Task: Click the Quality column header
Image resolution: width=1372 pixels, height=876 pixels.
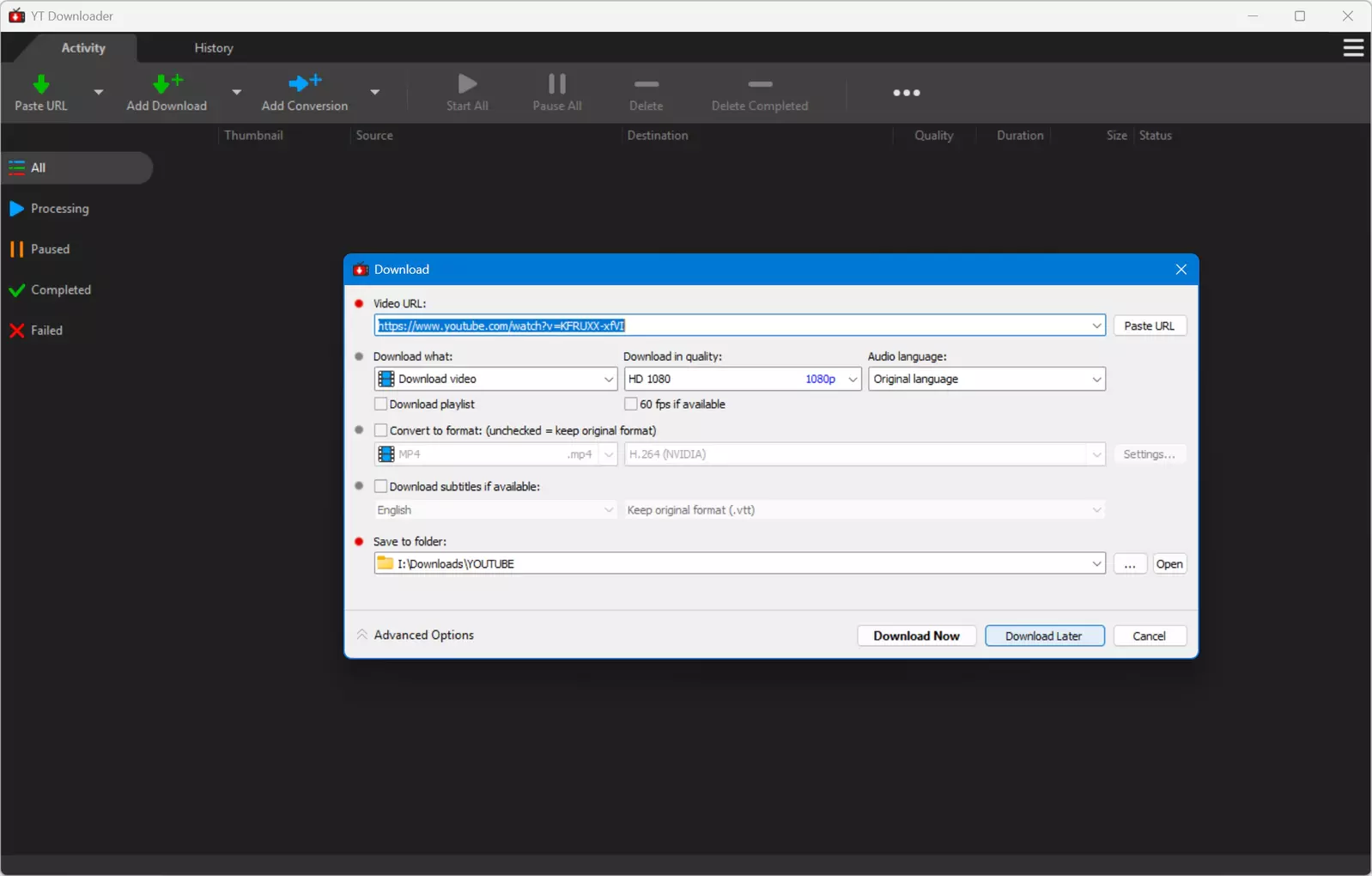Action: tap(934, 136)
